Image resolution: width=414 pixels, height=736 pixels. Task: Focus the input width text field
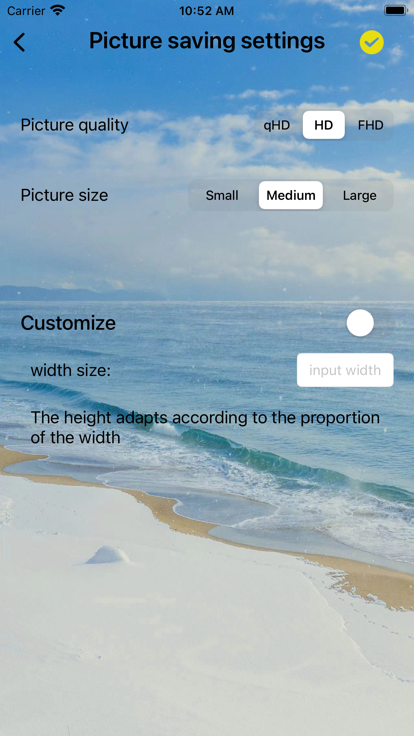[345, 370]
